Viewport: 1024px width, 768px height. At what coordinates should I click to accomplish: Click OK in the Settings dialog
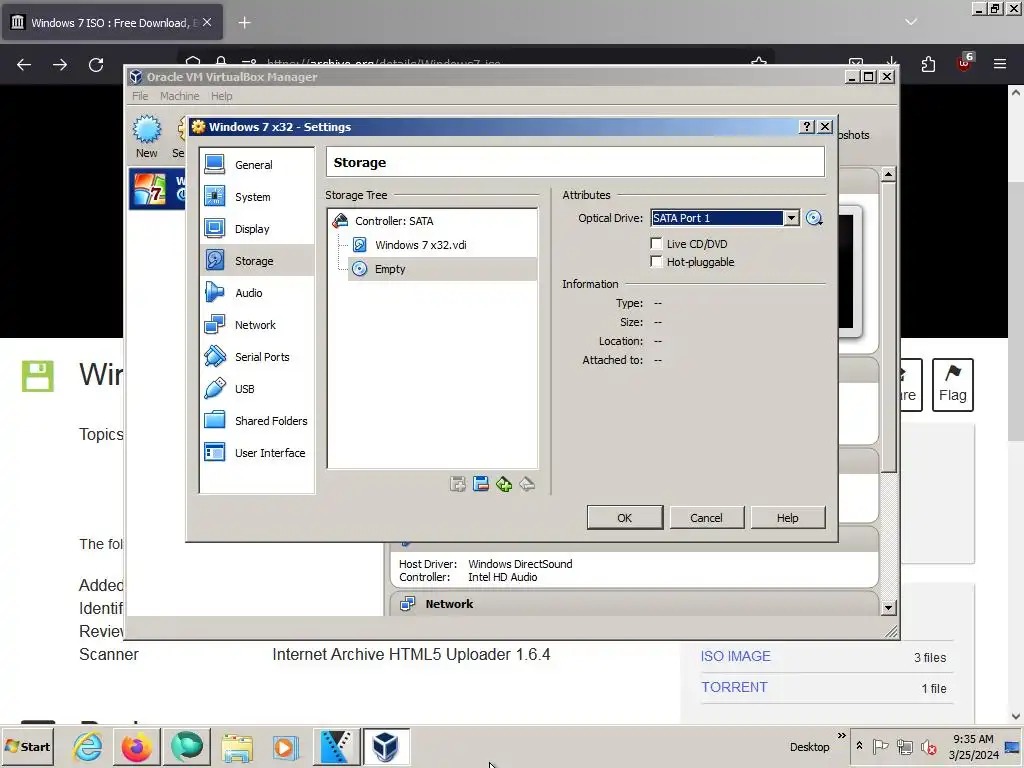624,518
